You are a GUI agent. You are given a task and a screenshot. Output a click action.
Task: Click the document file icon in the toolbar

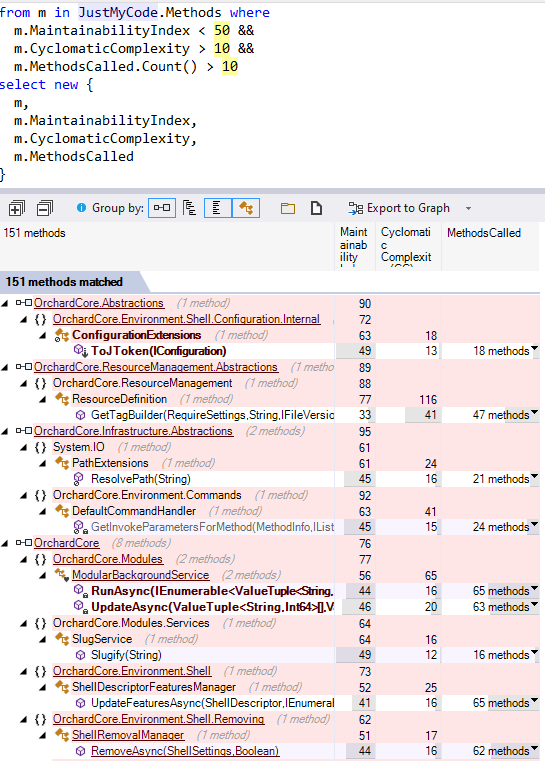pos(316,208)
